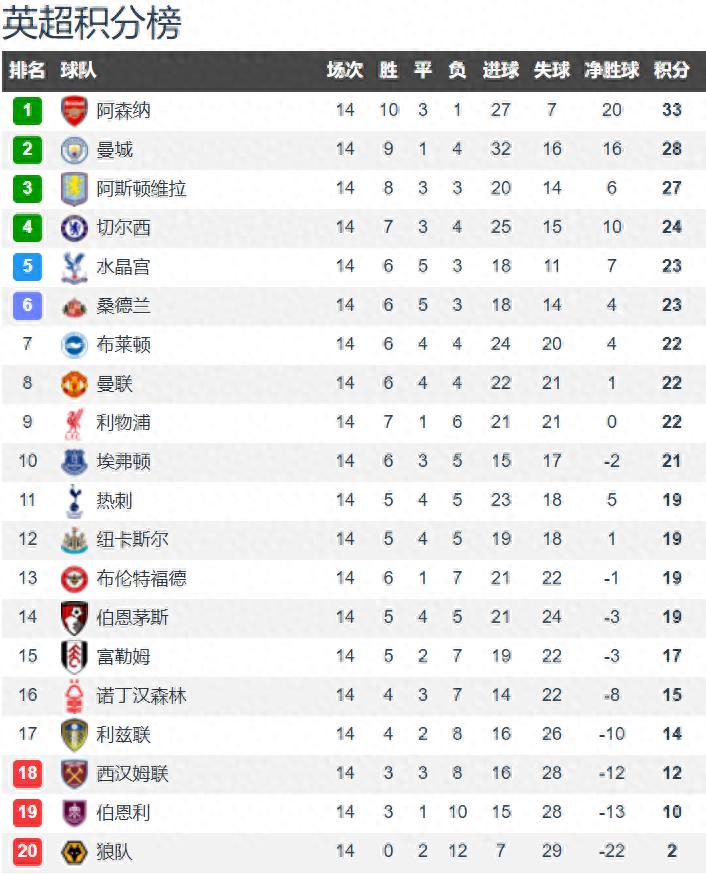Click the Aston Villa crest icon
706x875 pixels.
tap(74, 188)
